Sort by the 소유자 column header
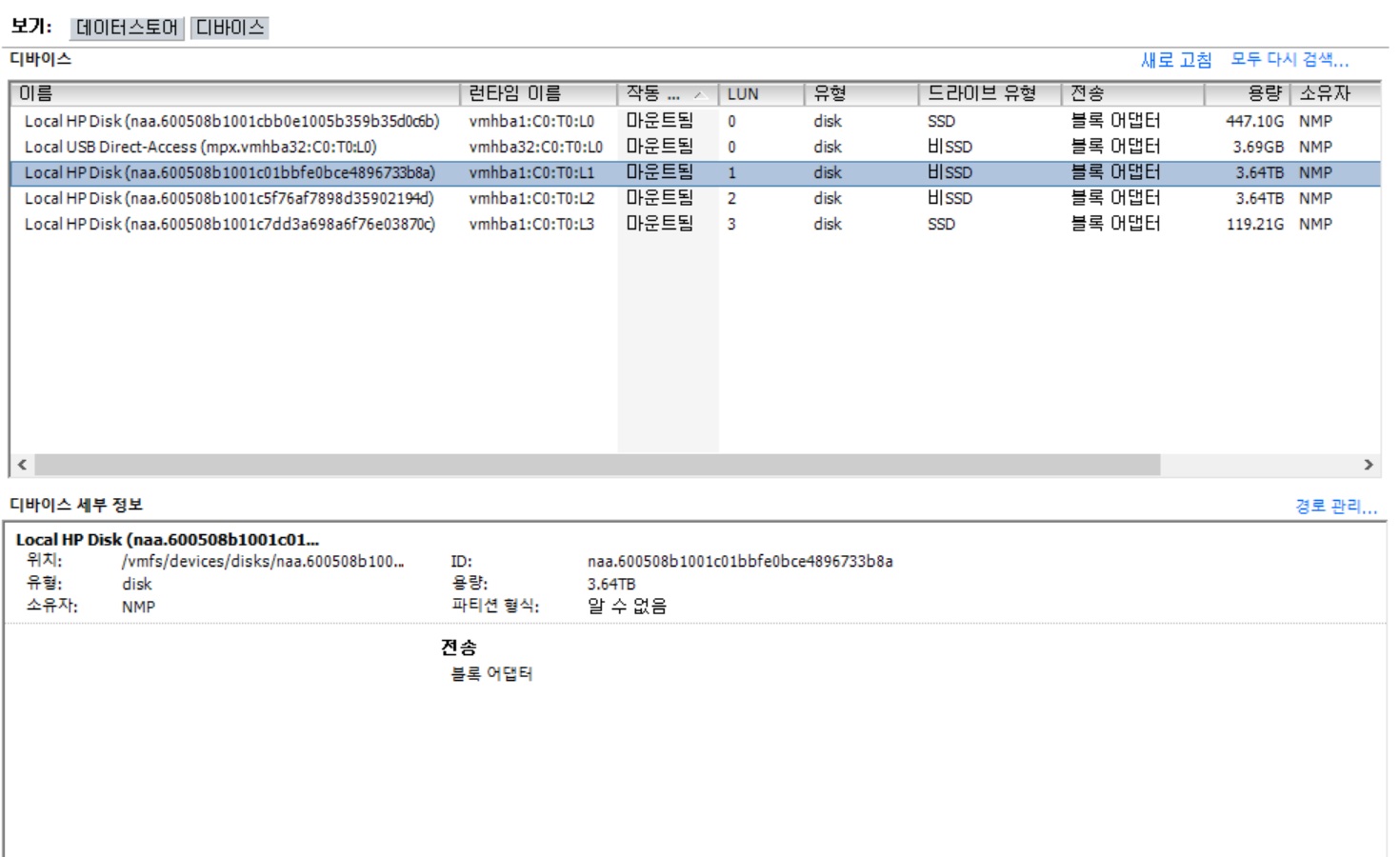Viewport: 1400px width, 857px height. 1335,93
